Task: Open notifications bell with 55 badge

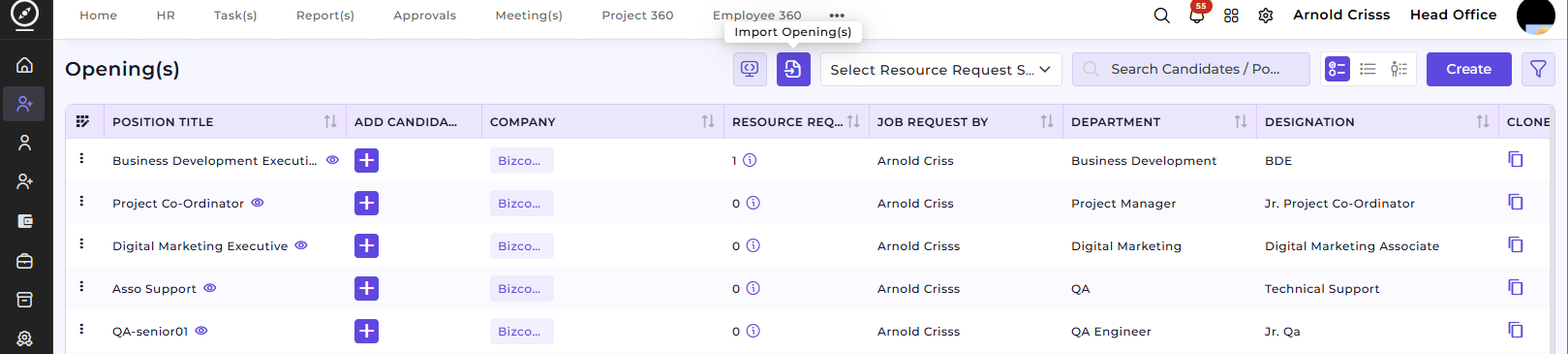Action: (1197, 16)
